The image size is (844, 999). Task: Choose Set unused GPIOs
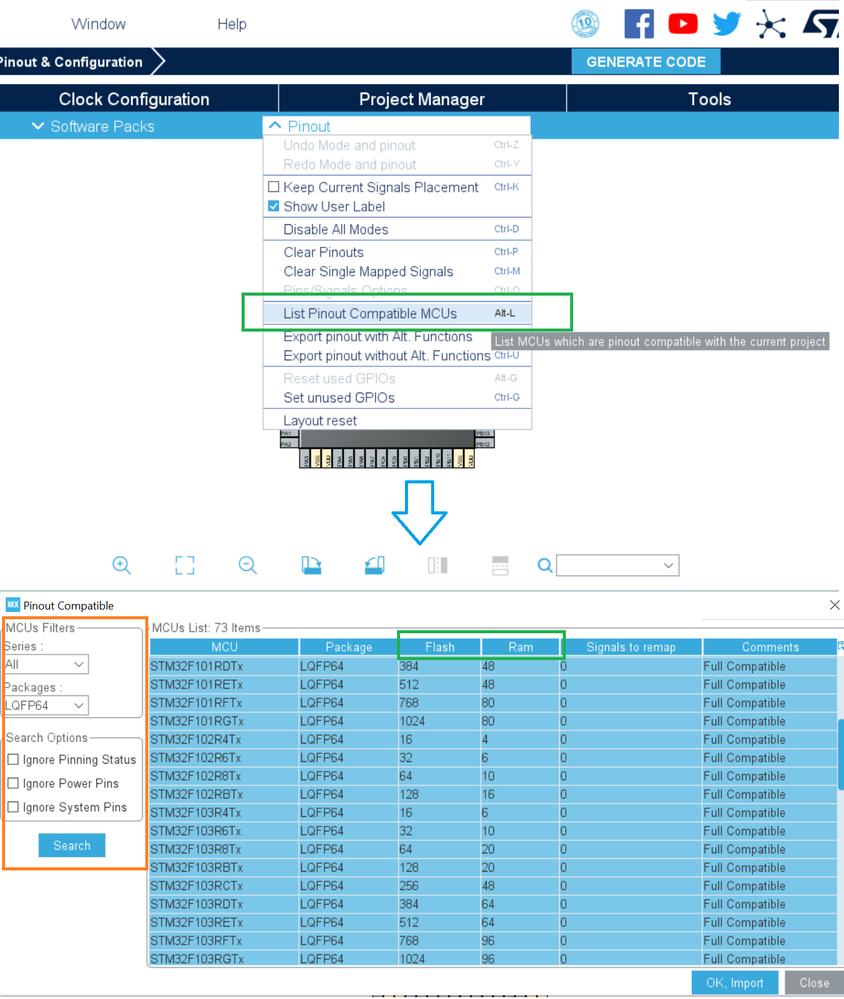(397, 398)
